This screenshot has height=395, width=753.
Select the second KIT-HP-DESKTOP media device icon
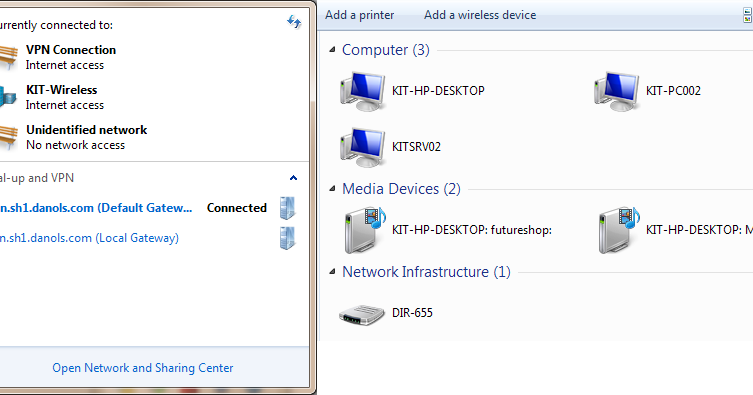[619, 230]
